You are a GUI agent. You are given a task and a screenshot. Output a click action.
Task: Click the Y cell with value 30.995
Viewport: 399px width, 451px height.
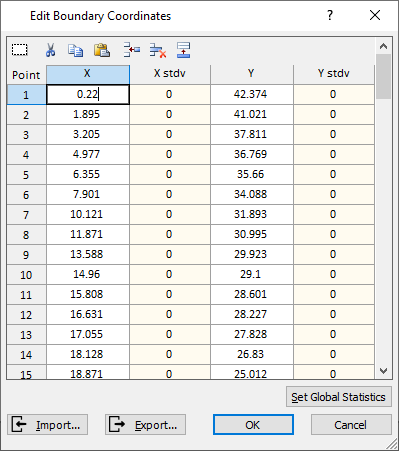click(252, 234)
